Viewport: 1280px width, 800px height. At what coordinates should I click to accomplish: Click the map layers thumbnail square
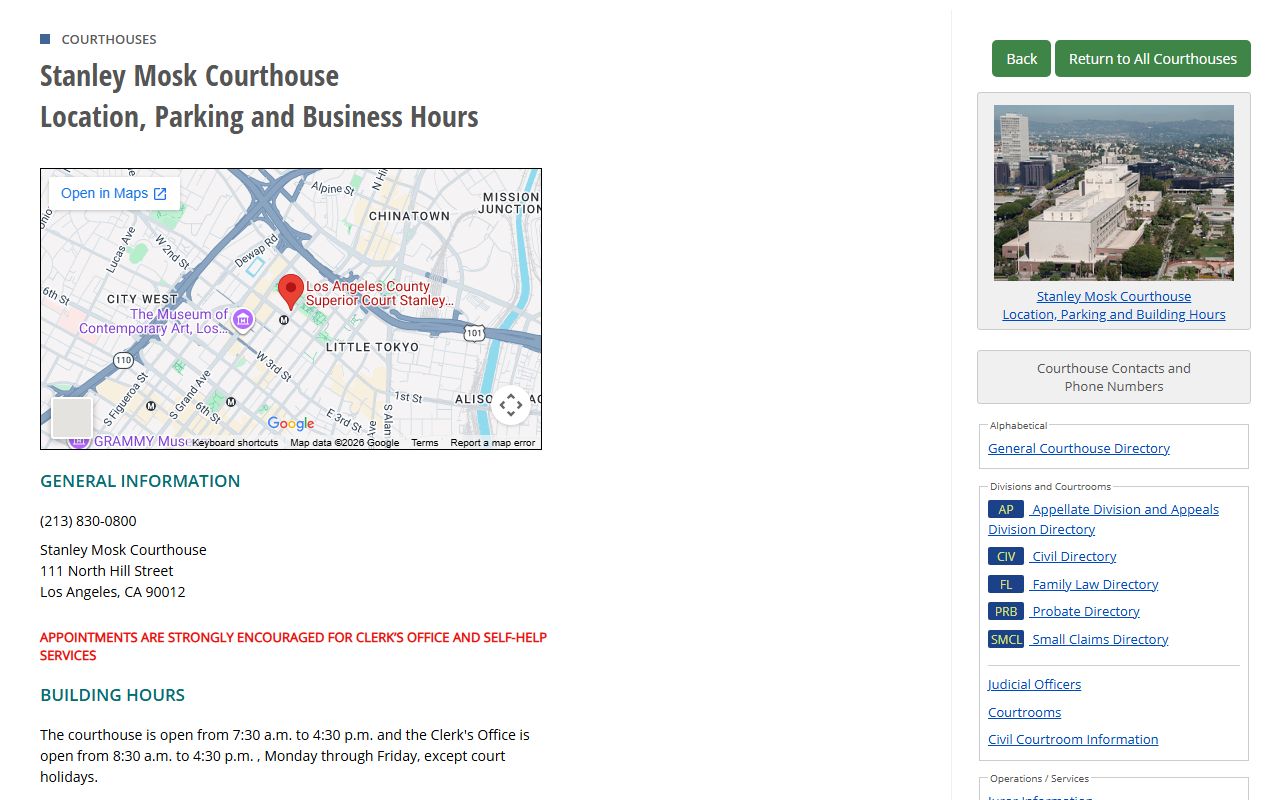coord(72,418)
